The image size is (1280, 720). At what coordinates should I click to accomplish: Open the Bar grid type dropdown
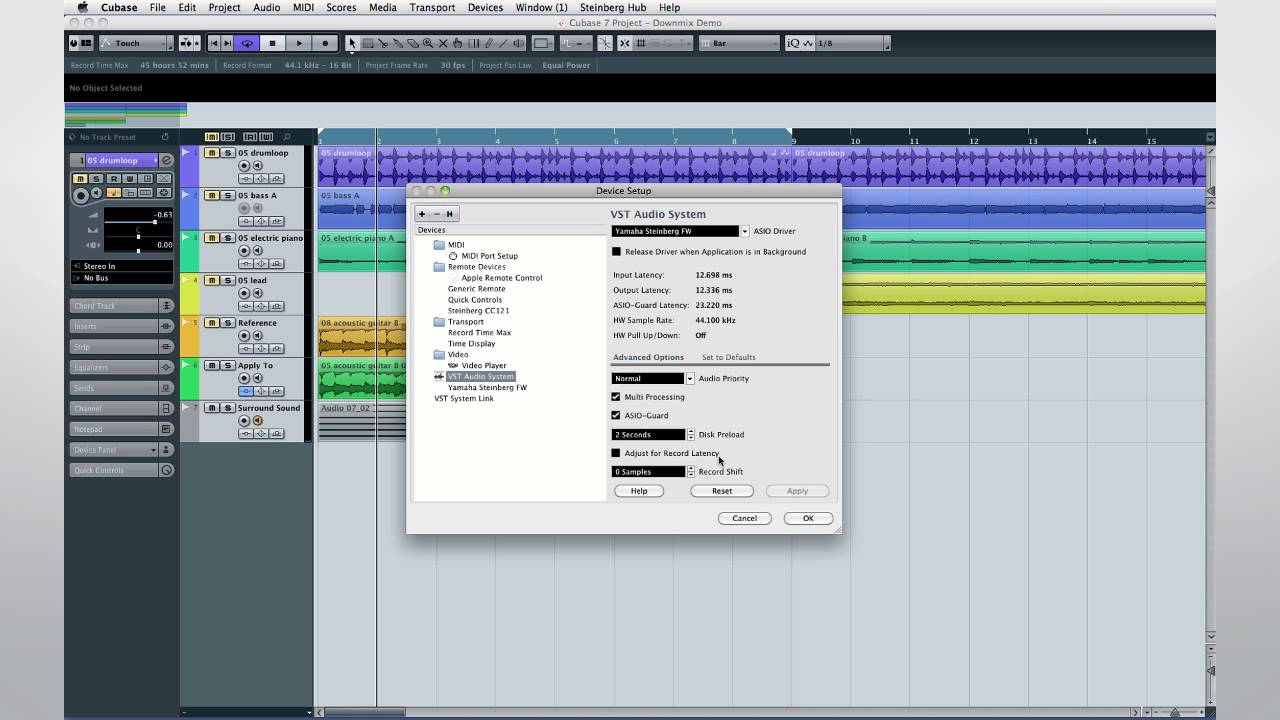(x=739, y=43)
